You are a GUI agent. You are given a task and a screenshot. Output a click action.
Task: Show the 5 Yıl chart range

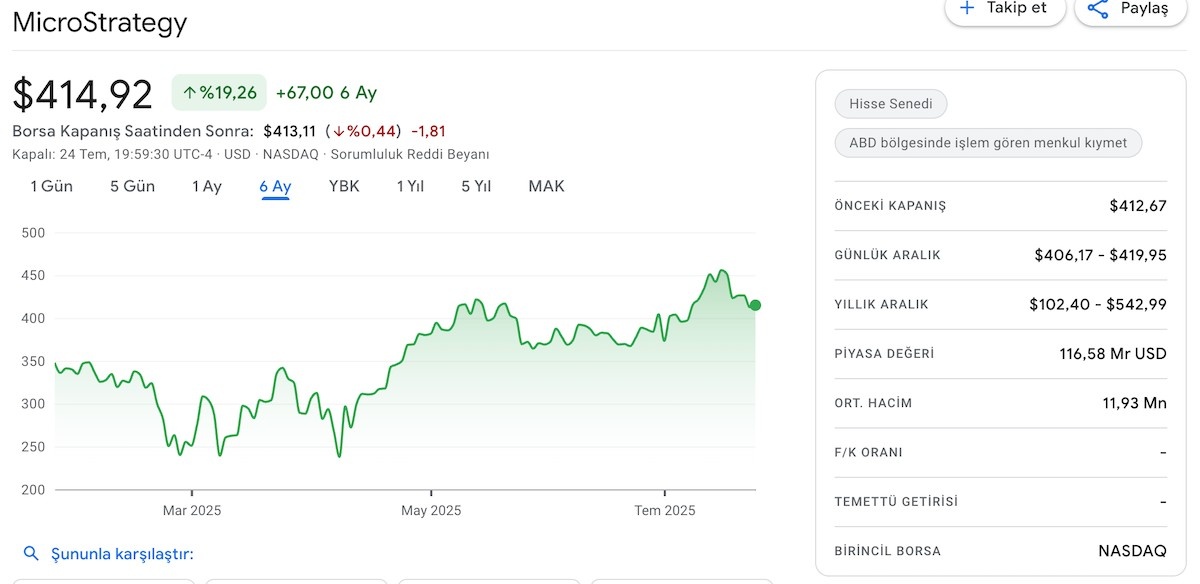tap(476, 186)
